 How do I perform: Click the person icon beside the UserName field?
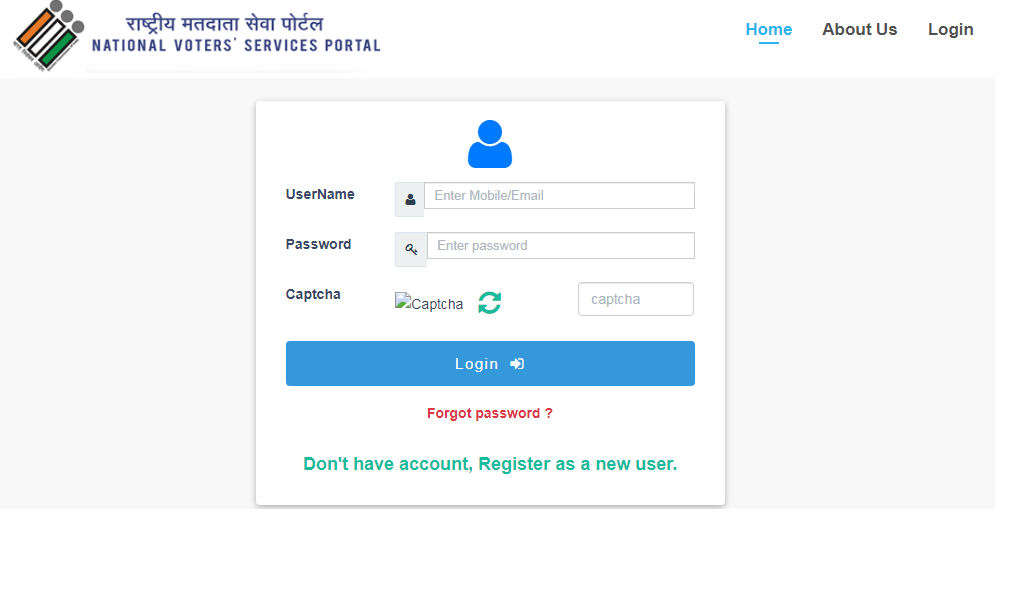pyautogui.click(x=409, y=199)
